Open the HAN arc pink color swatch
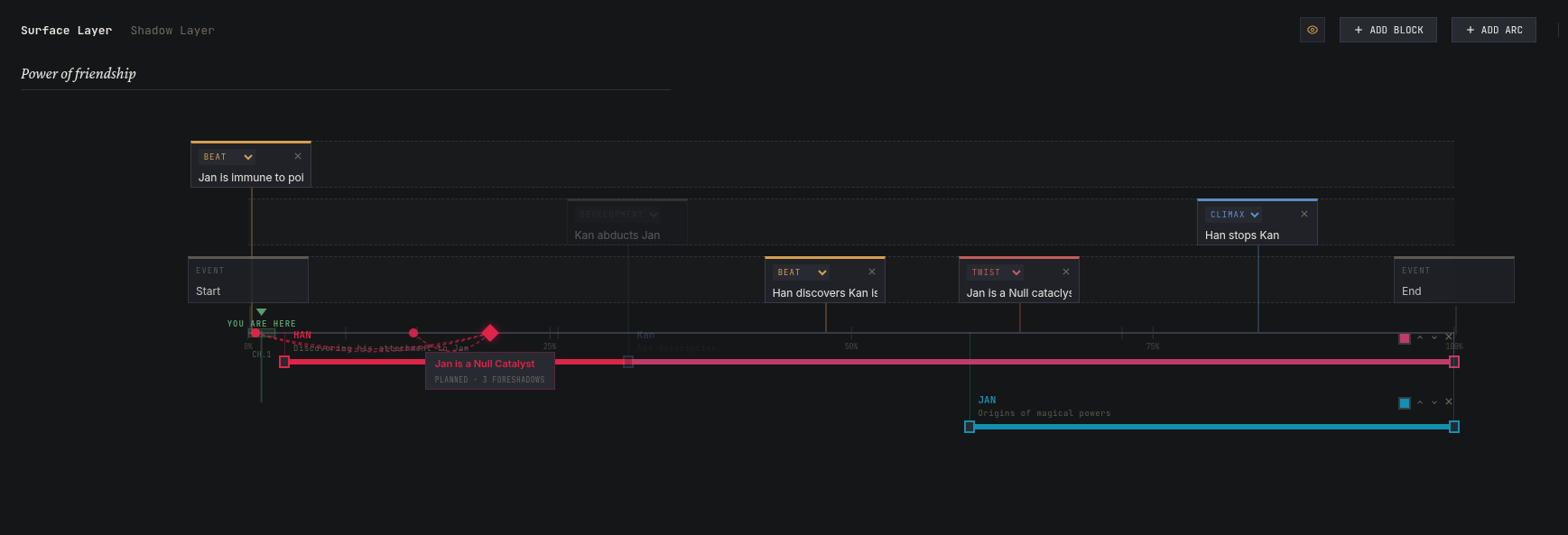Viewport: 1568px width, 535px height. pyautogui.click(x=1405, y=338)
